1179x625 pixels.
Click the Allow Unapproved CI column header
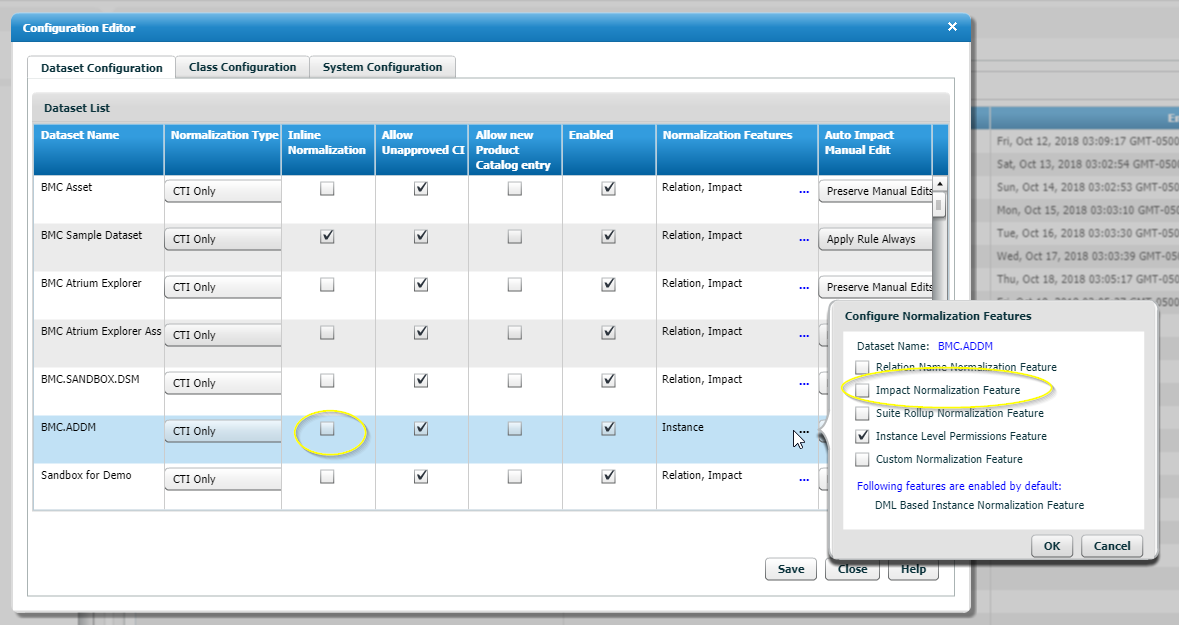point(422,150)
